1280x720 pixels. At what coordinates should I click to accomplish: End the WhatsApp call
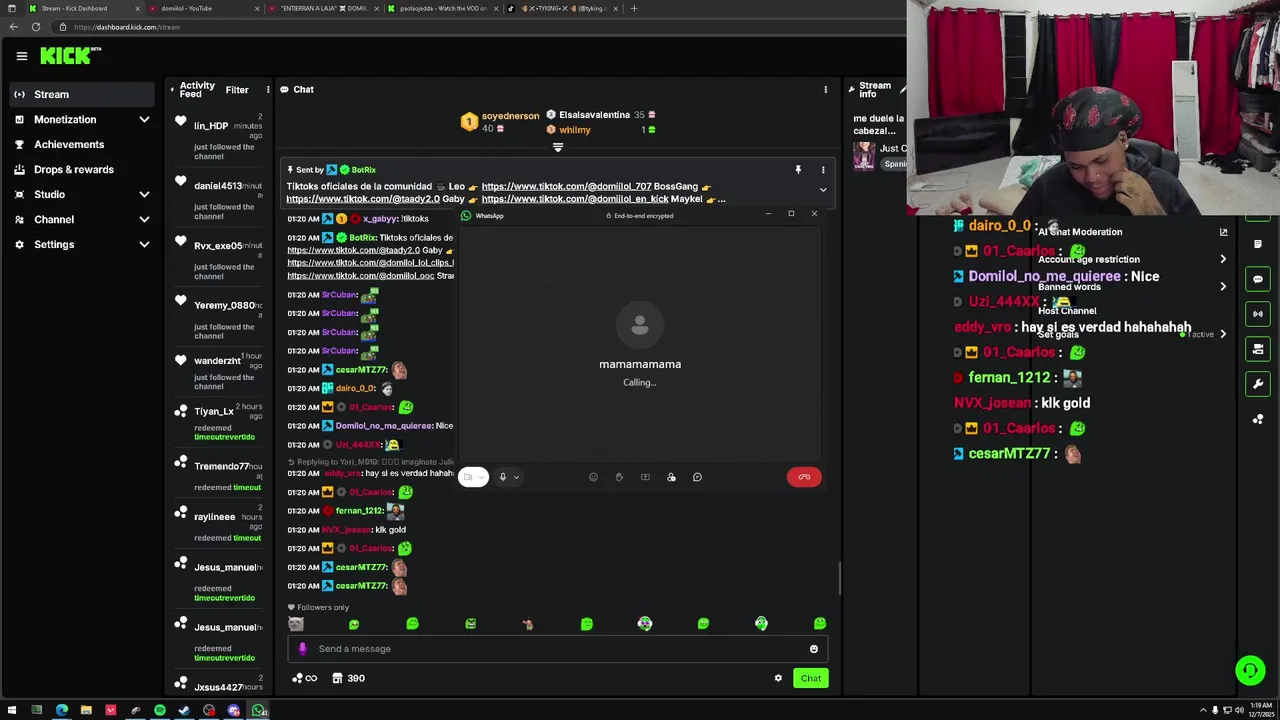coord(804,477)
